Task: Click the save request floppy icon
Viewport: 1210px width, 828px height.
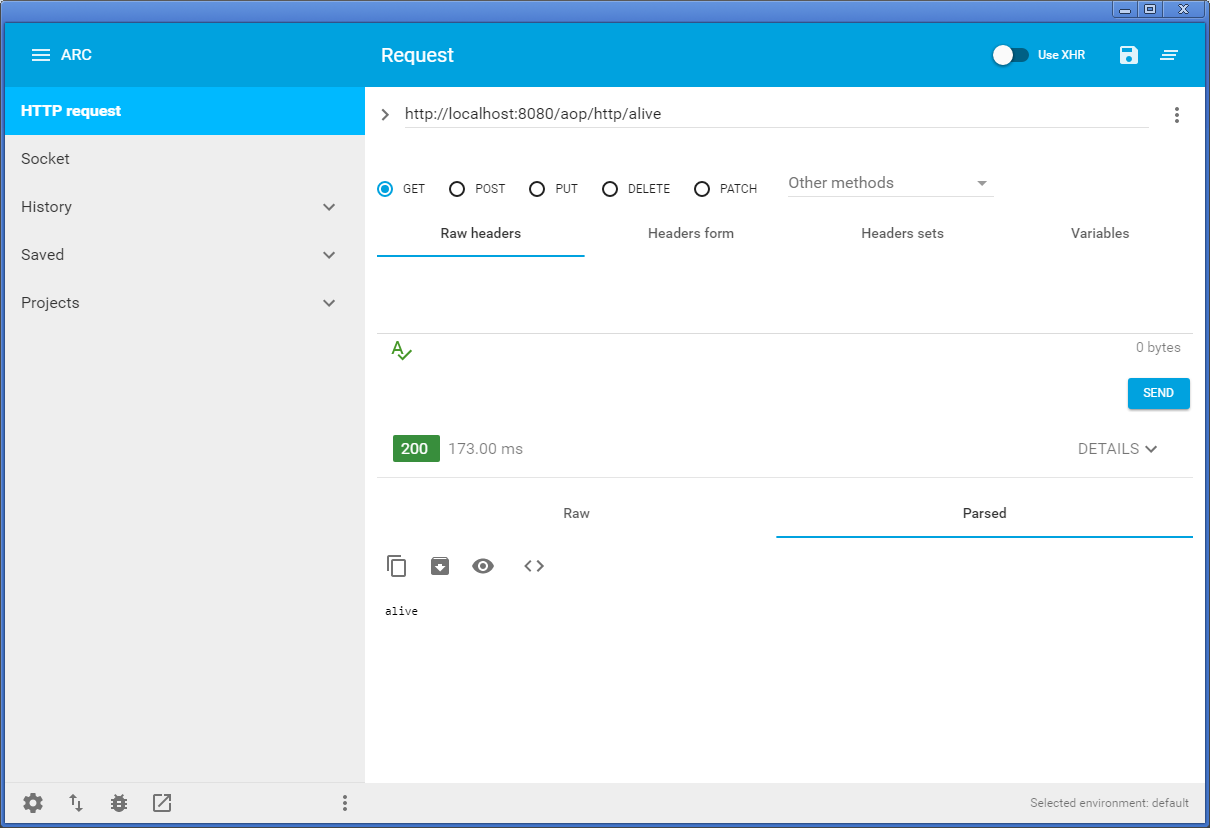Action: tap(1129, 55)
